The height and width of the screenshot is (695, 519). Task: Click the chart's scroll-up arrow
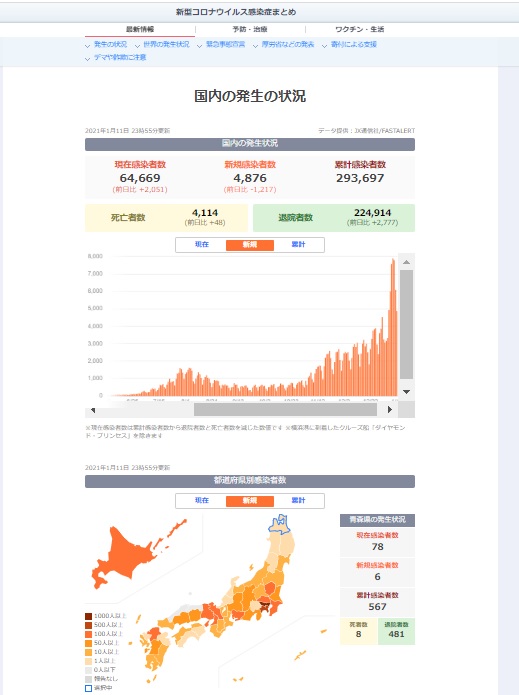[406, 262]
